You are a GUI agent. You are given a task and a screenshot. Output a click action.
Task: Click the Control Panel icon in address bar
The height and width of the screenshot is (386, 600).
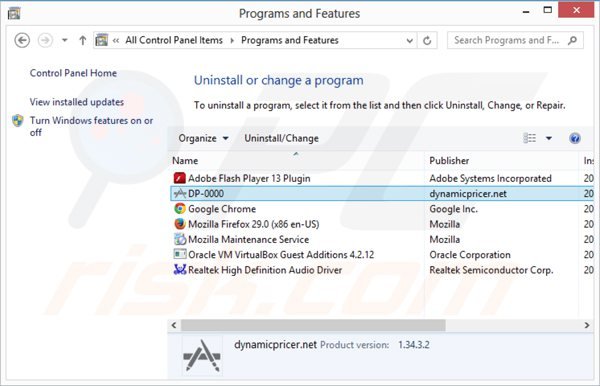102,40
